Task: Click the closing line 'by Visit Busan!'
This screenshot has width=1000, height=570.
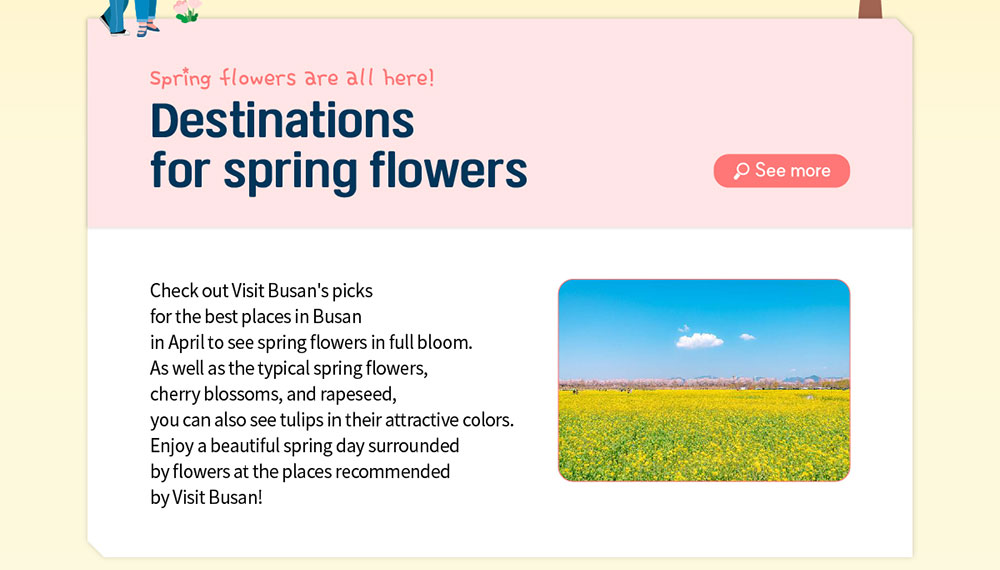Action: point(206,497)
